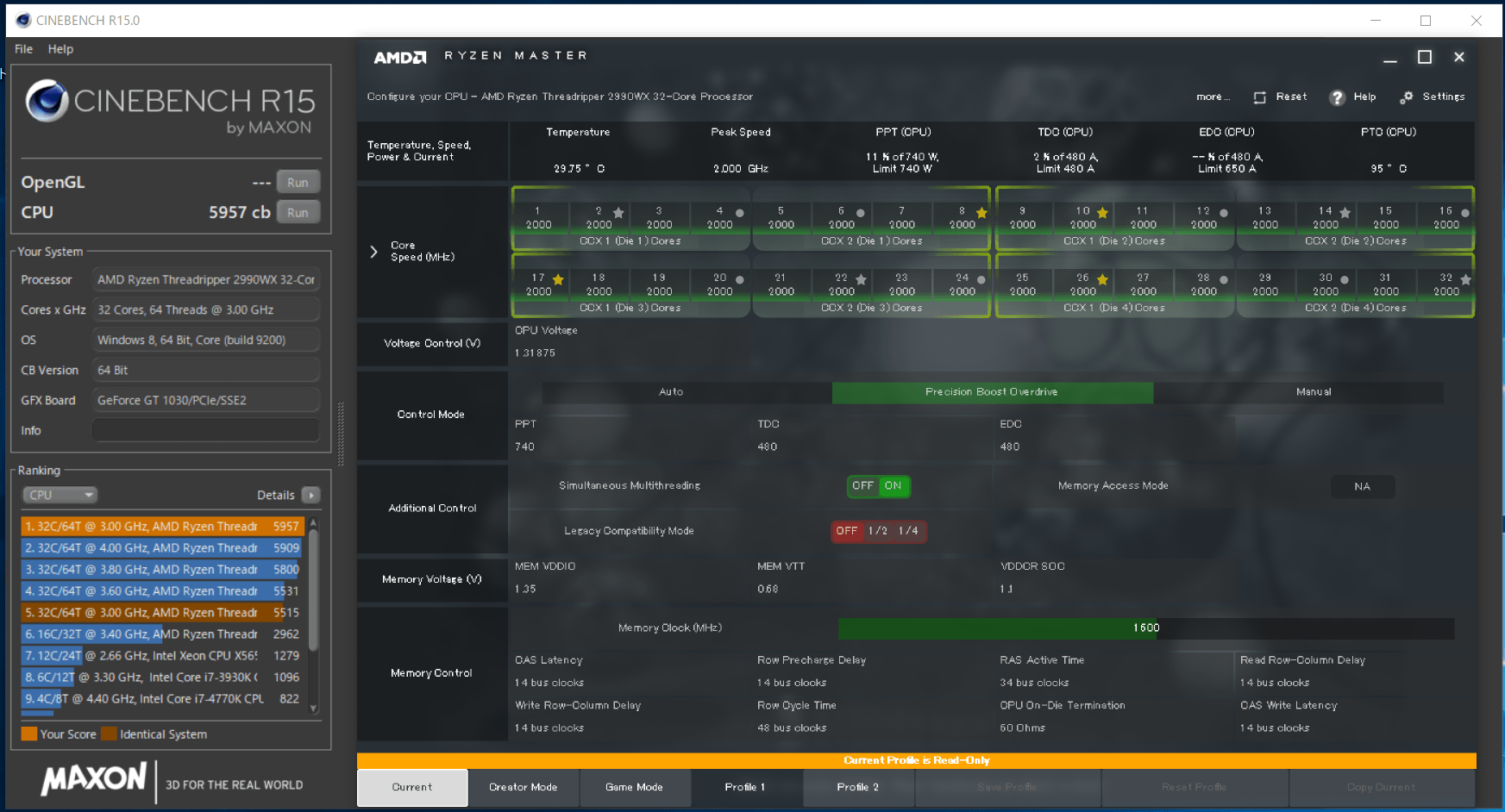Open the Help menu in Cinebench
This screenshot has width=1505, height=812.
[x=60, y=49]
